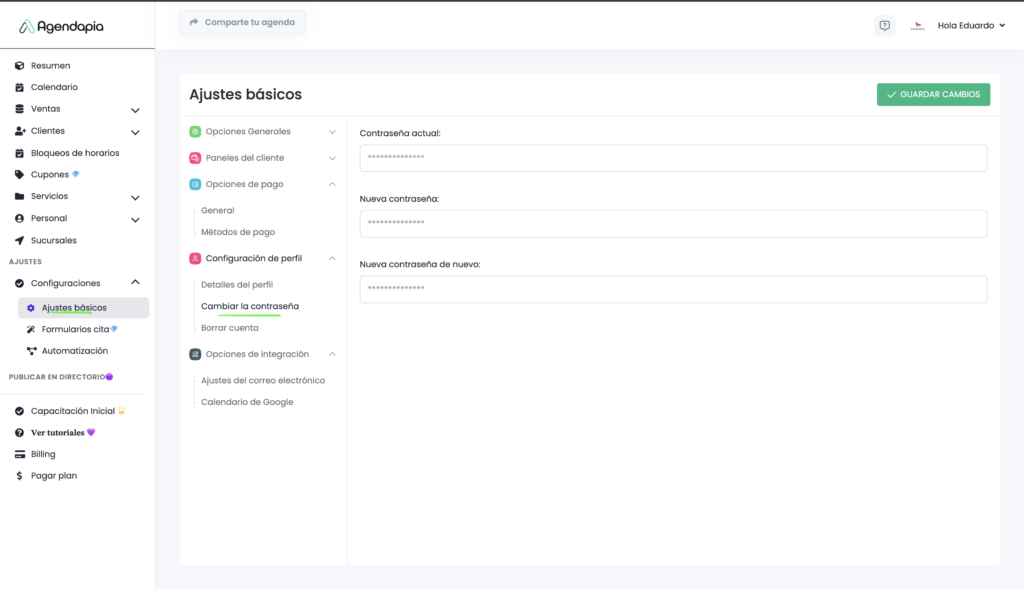This screenshot has height=589, width=1024.
Task: Collapse the Configuraciones menu
Action: click(x=135, y=283)
